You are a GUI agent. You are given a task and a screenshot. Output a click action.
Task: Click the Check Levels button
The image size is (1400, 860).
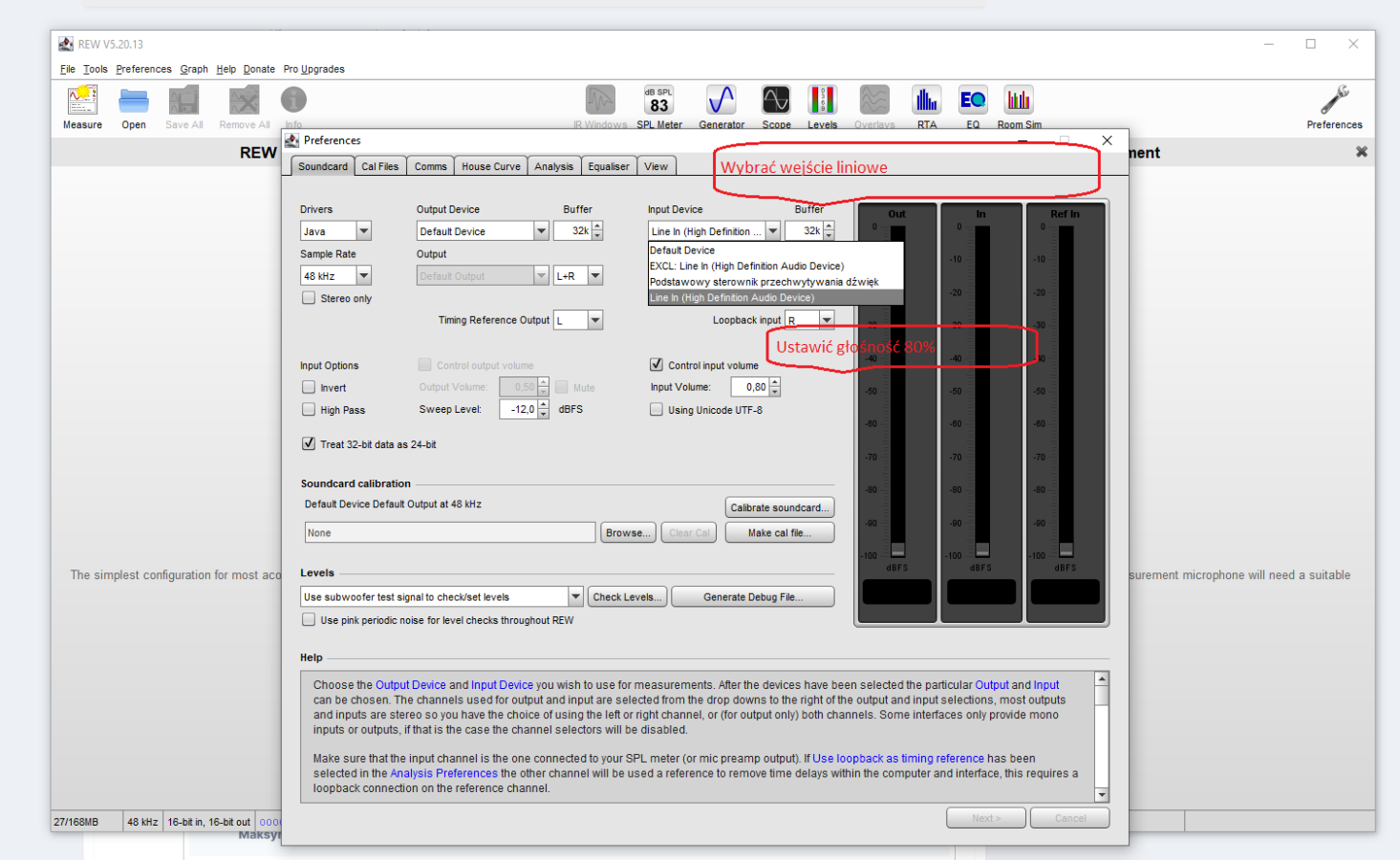(627, 597)
